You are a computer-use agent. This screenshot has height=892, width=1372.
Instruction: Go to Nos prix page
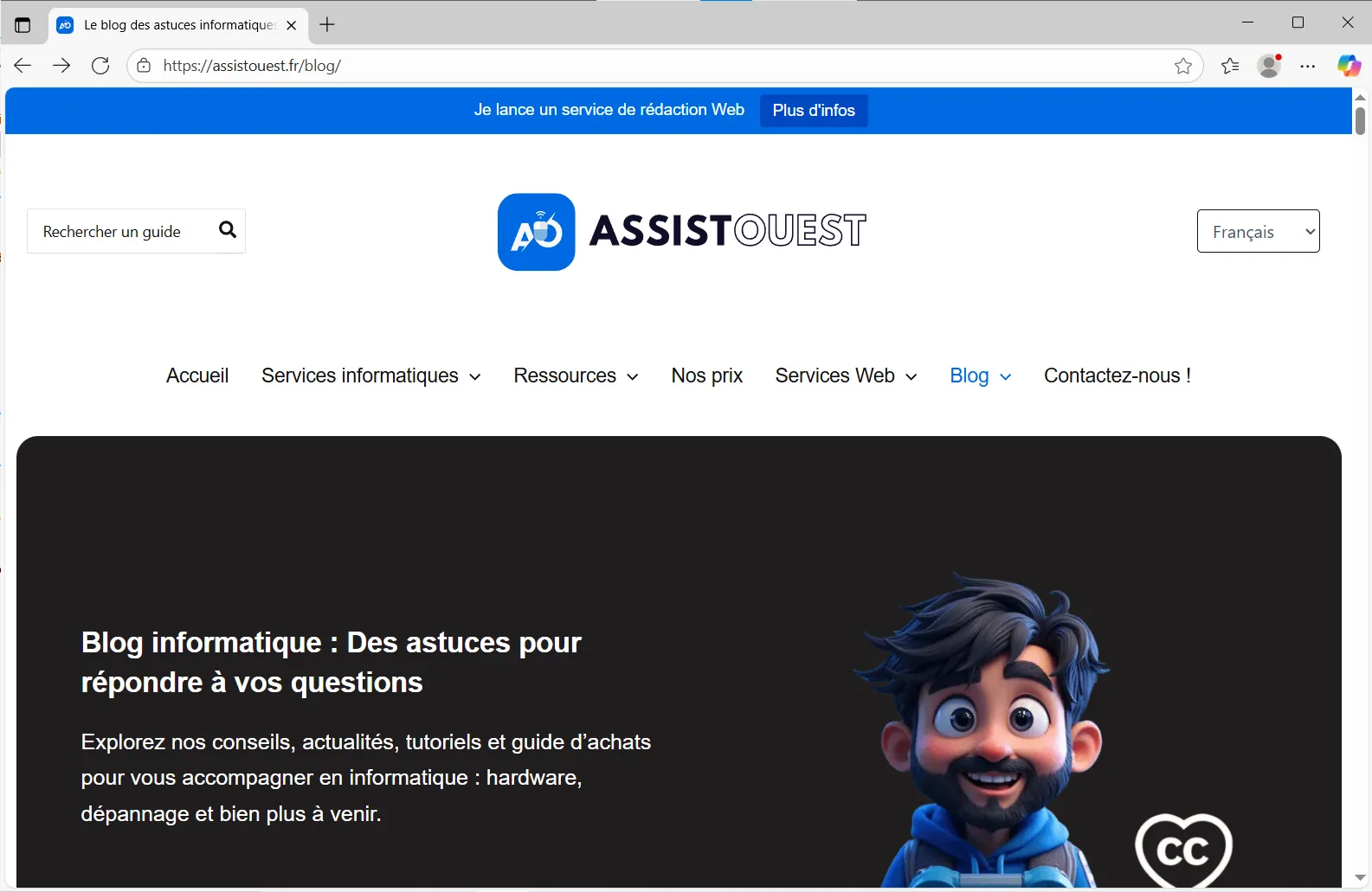click(706, 375)
